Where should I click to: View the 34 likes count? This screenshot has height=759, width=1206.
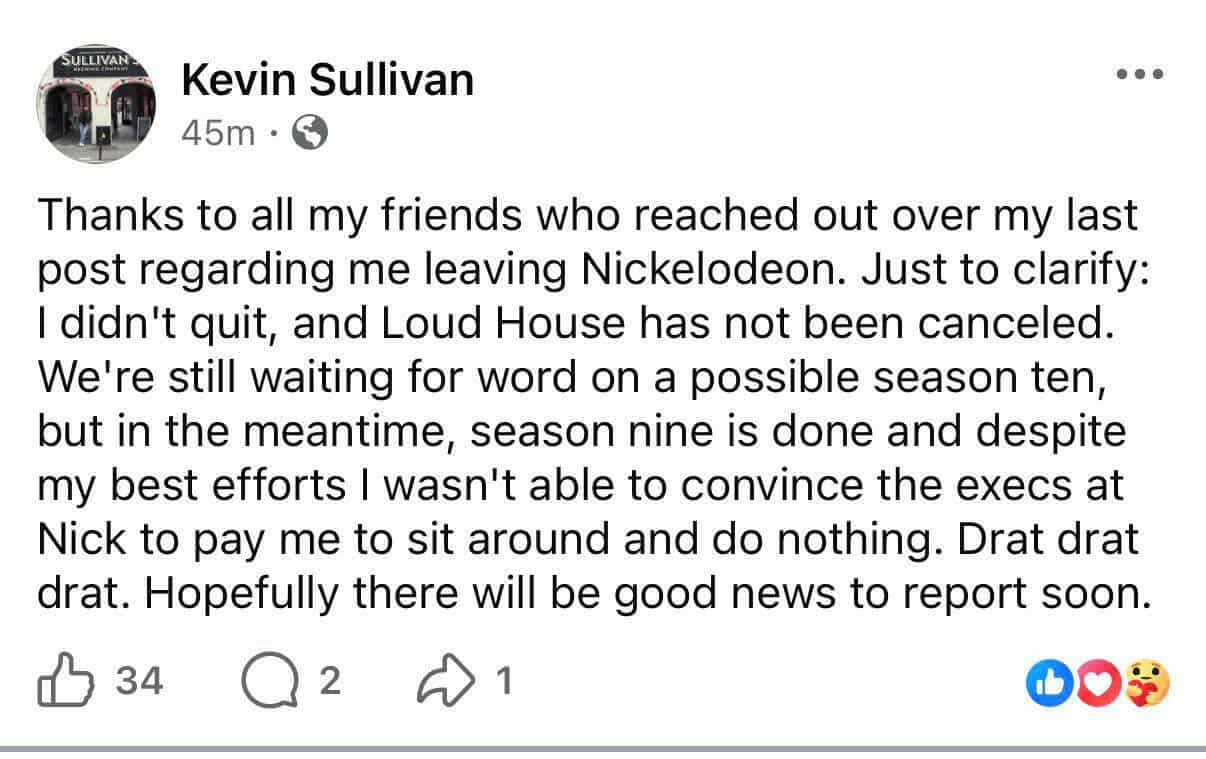click(139, 682)
